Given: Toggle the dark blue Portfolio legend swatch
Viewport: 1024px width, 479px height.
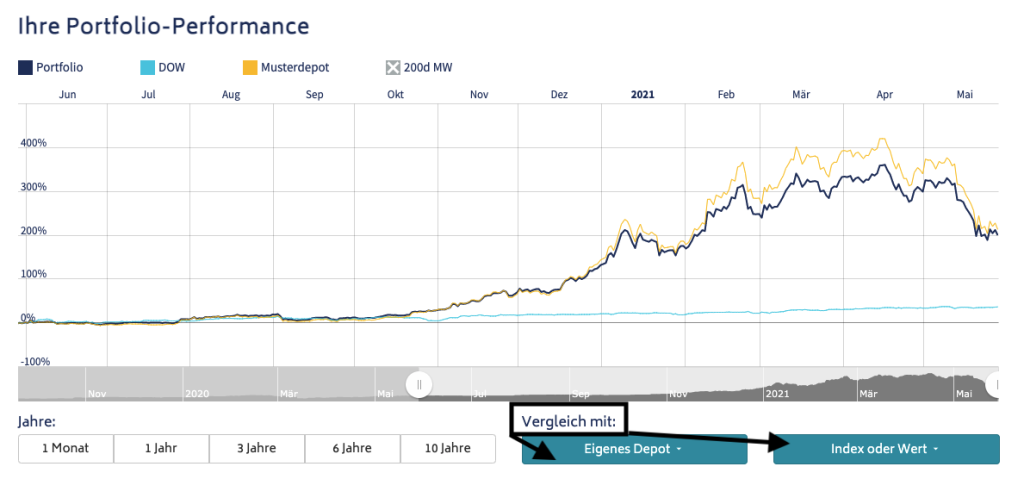Looking at the screenshot, I should click(x=25, y=68).
